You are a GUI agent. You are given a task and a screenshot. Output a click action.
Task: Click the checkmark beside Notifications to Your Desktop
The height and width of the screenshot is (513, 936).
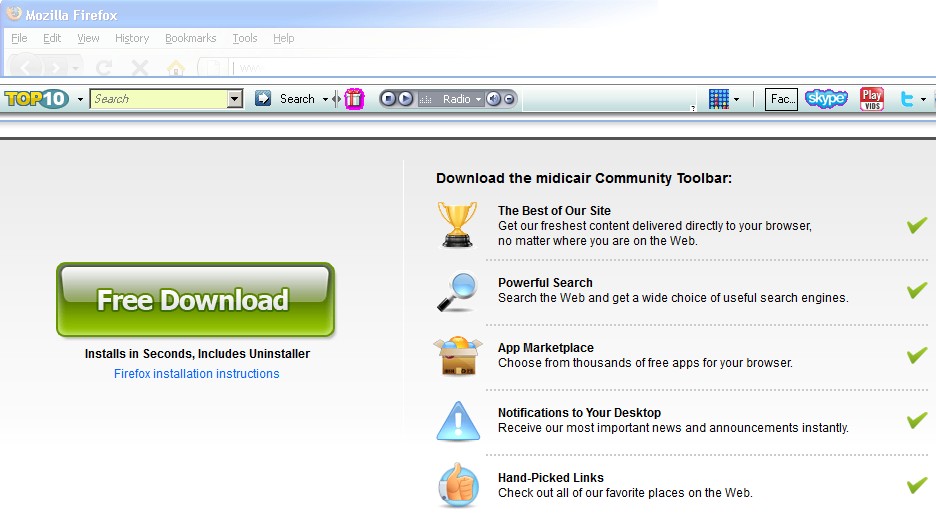(917, 420)
